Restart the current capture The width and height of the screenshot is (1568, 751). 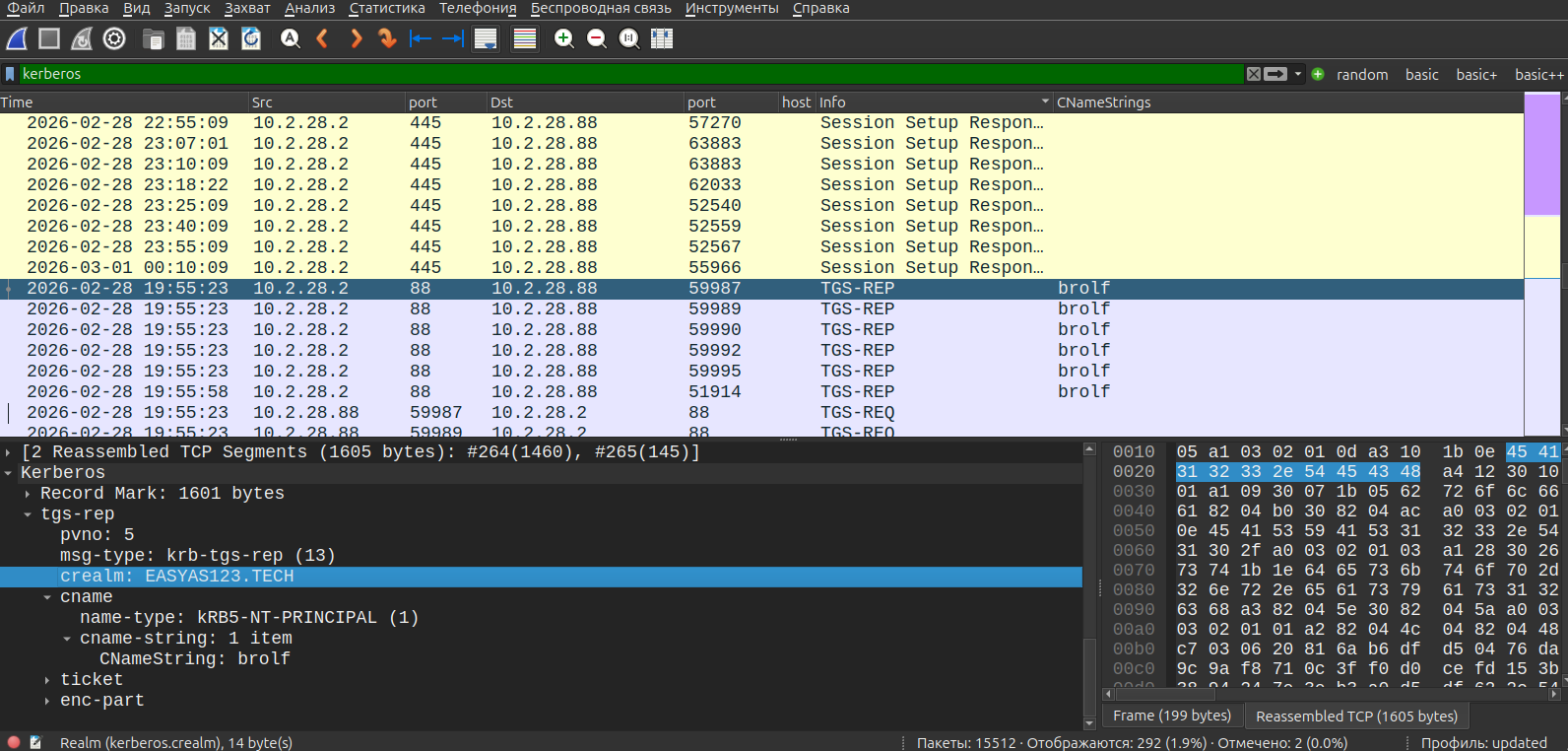82,38
